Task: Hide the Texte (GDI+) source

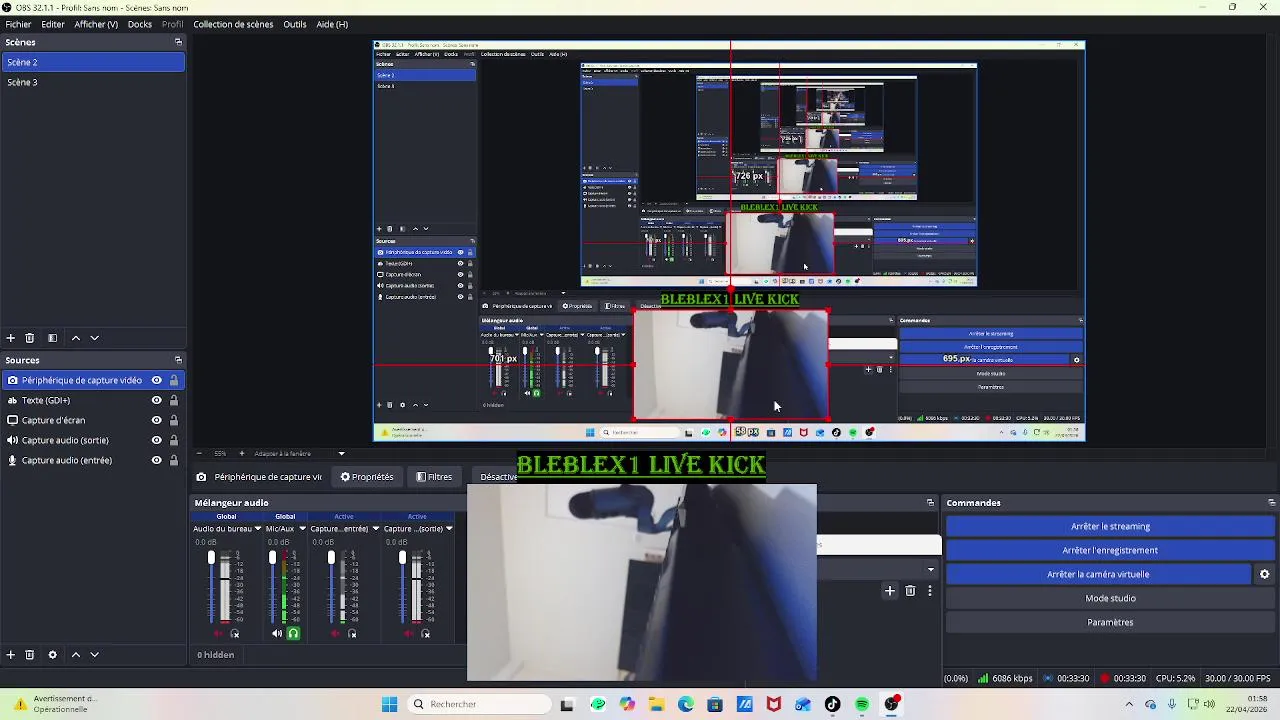Action: click(x=156, y=400)
